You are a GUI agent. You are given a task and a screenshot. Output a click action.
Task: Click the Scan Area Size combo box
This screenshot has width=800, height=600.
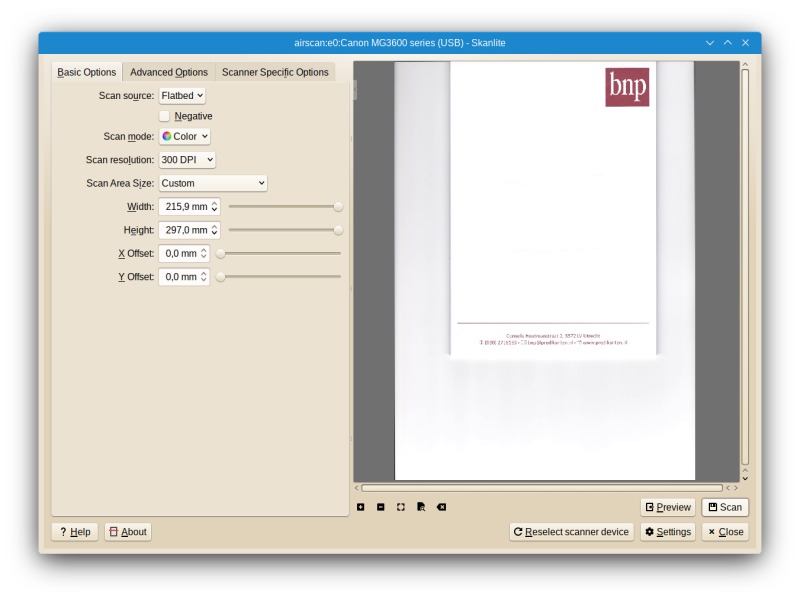tap(213, 183)
